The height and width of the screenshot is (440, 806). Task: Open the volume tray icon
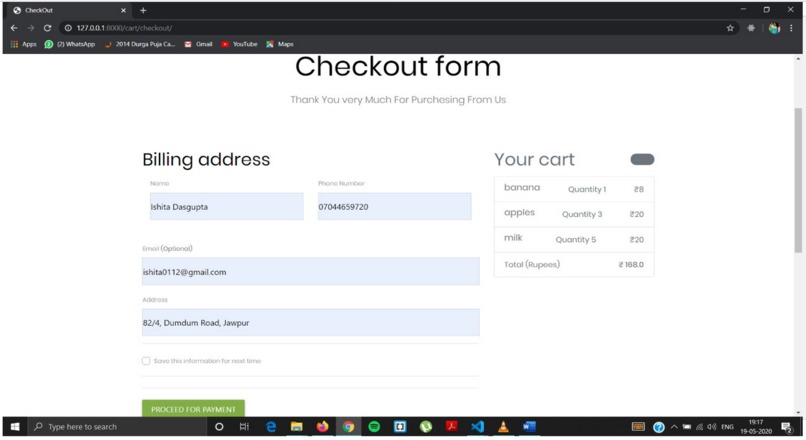click(711, 427)
